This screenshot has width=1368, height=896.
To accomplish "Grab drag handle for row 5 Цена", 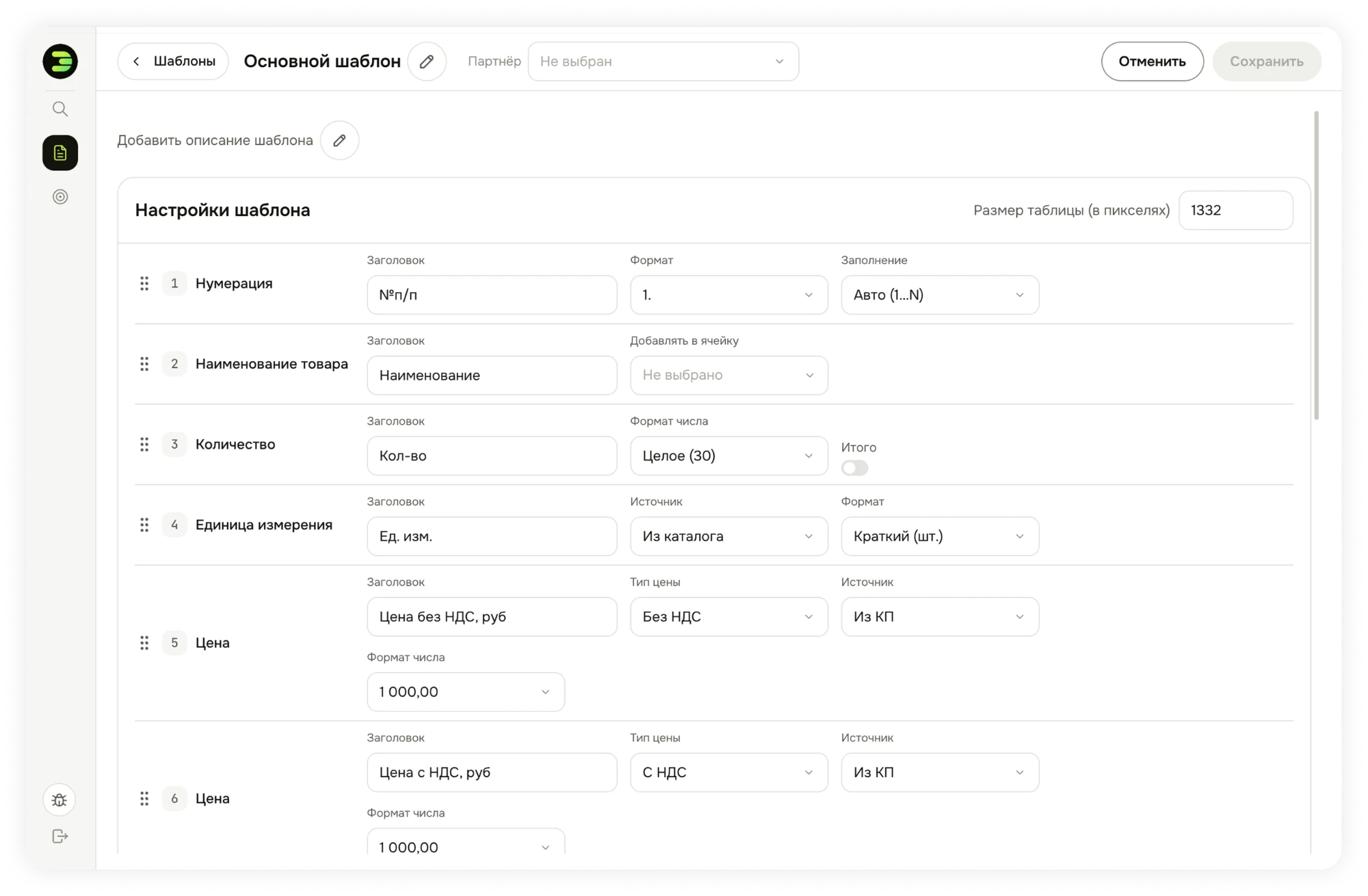I will [x=144, y=643].
